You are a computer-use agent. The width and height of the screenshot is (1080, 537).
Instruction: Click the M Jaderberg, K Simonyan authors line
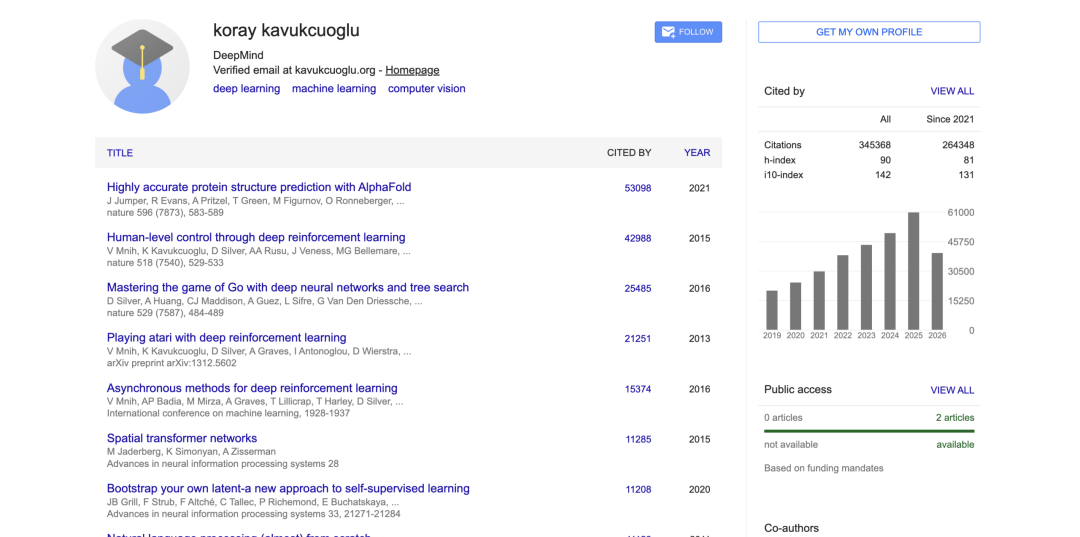click(x=191, y=452)
